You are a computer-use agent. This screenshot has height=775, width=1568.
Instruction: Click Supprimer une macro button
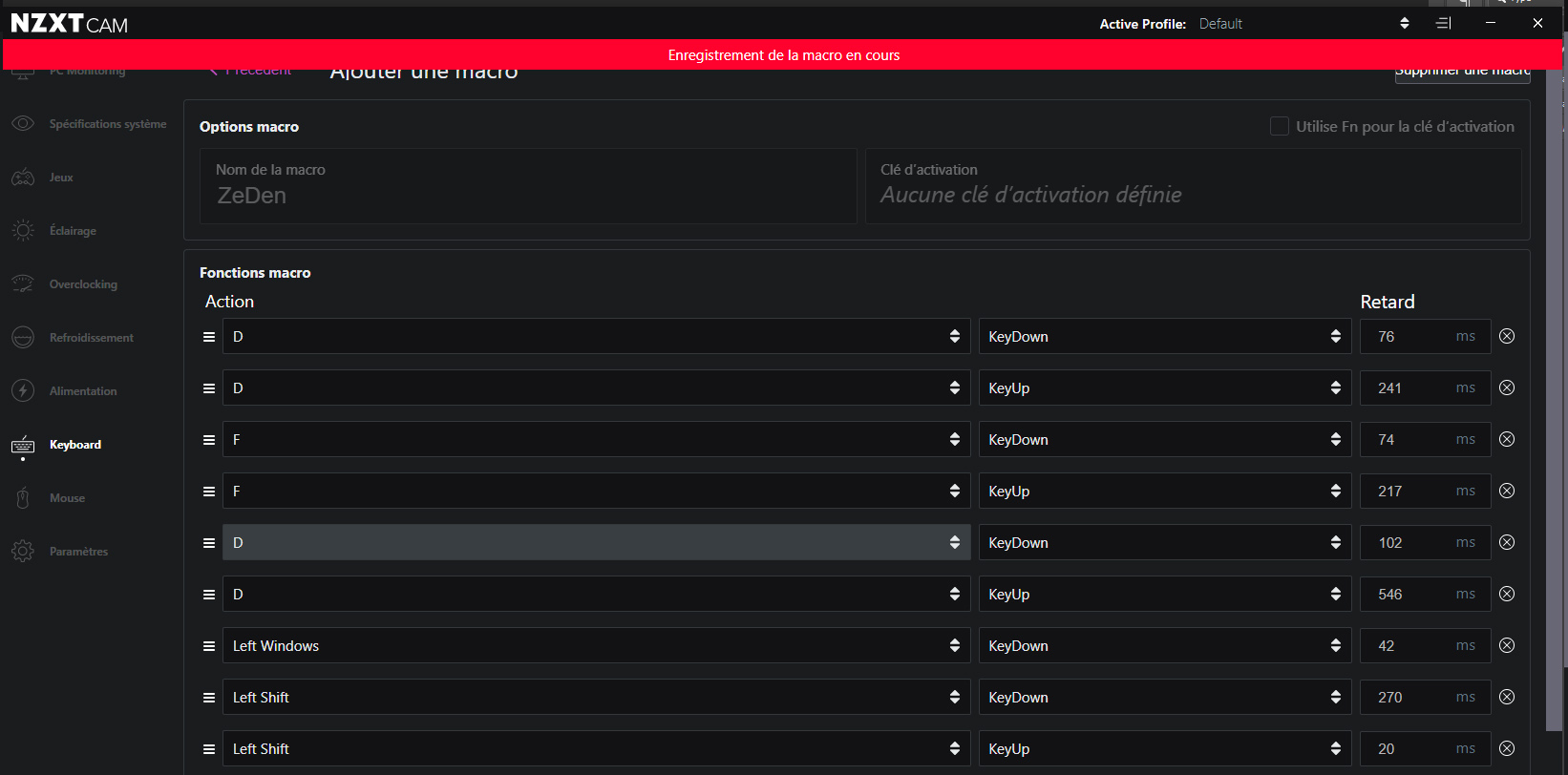point(1462,74)
